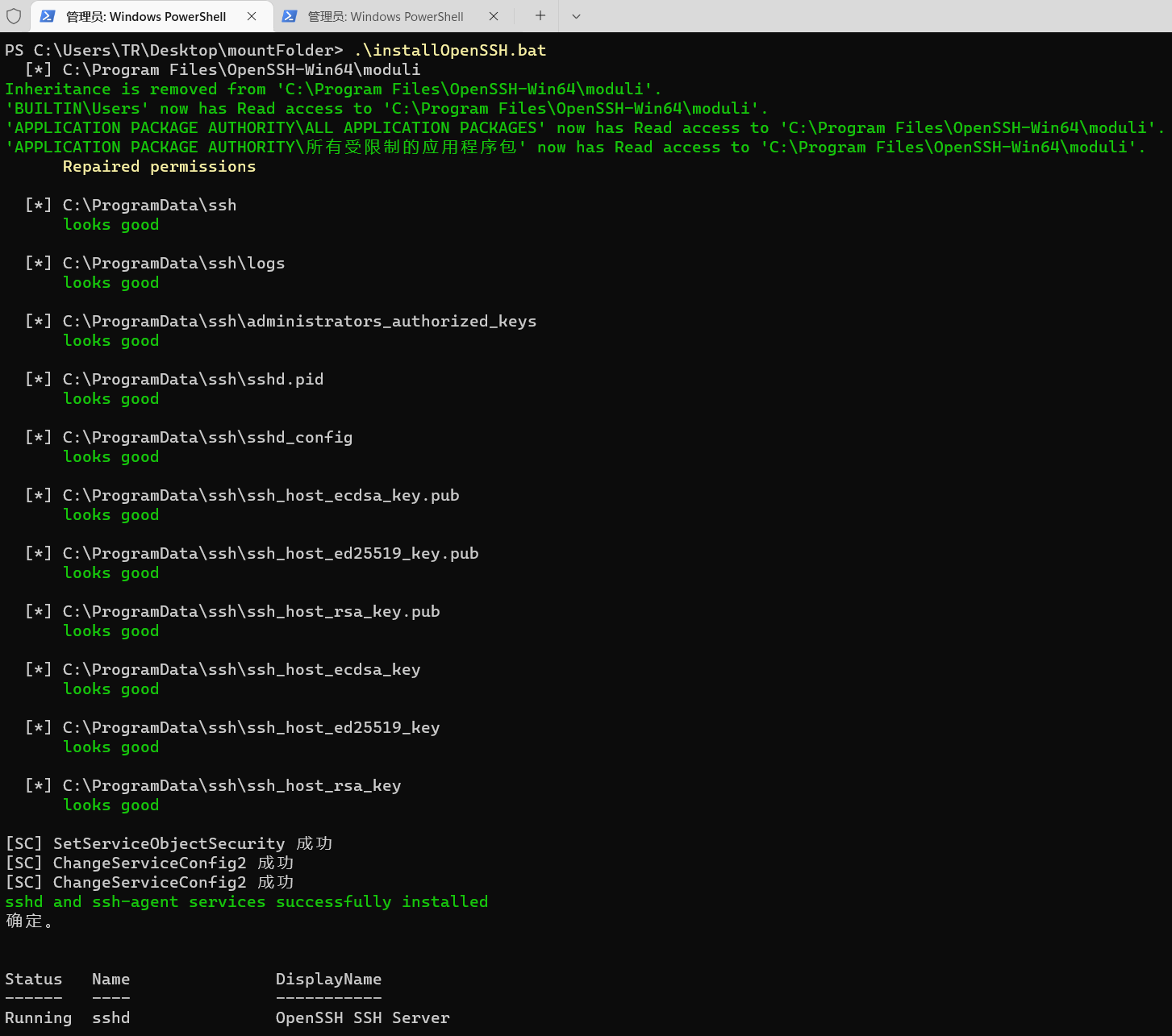Click the 'OpenSSH SSH Server' display name
The height and width of the screenshot is (1036, 1172).
tap(362, 1017)
